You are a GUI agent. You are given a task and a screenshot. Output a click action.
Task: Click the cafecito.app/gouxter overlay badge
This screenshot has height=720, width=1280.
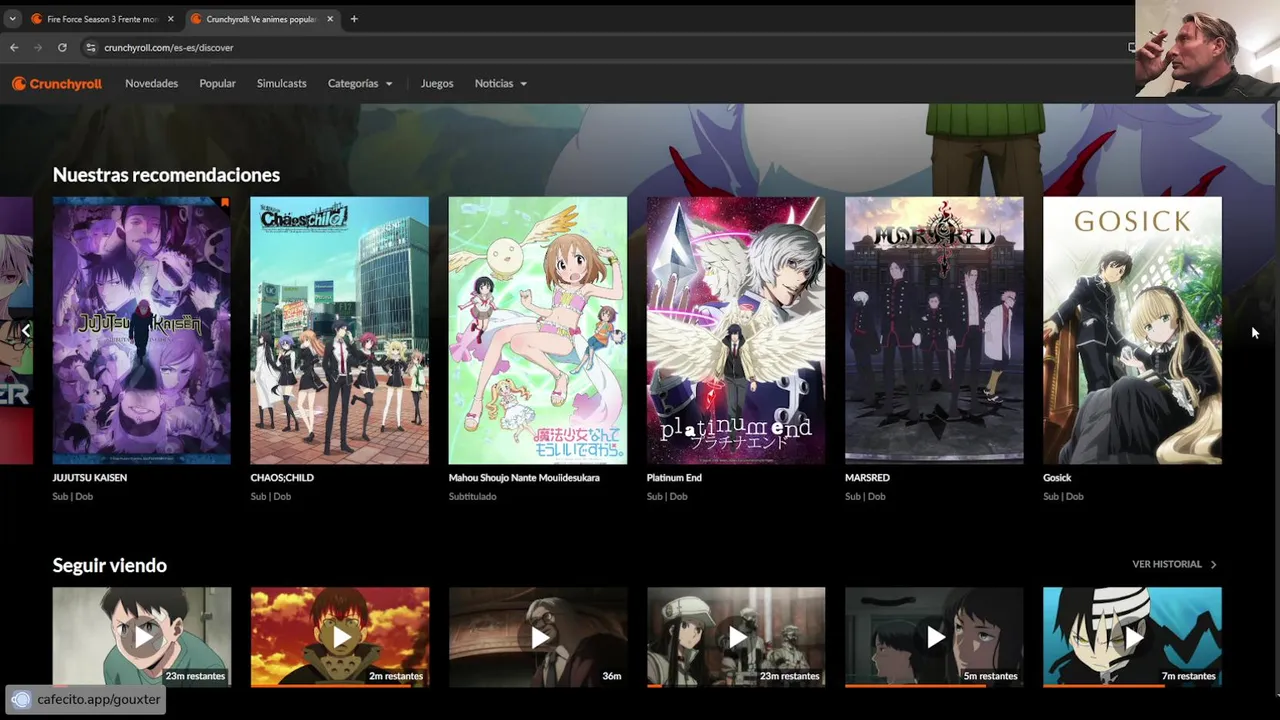(x=86, y=699)
